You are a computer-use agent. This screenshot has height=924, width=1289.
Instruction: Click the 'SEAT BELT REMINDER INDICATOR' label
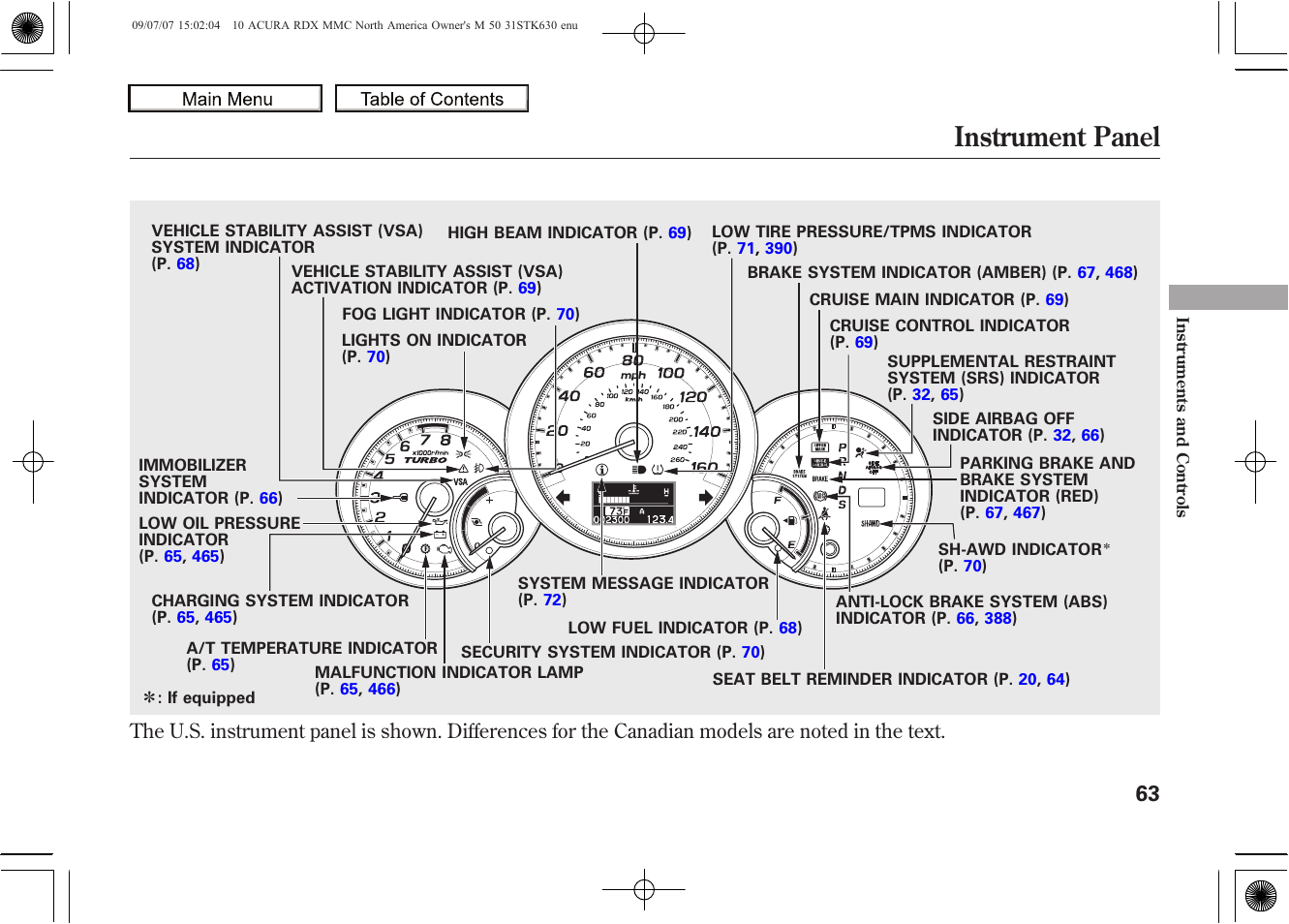pos(849,679)
